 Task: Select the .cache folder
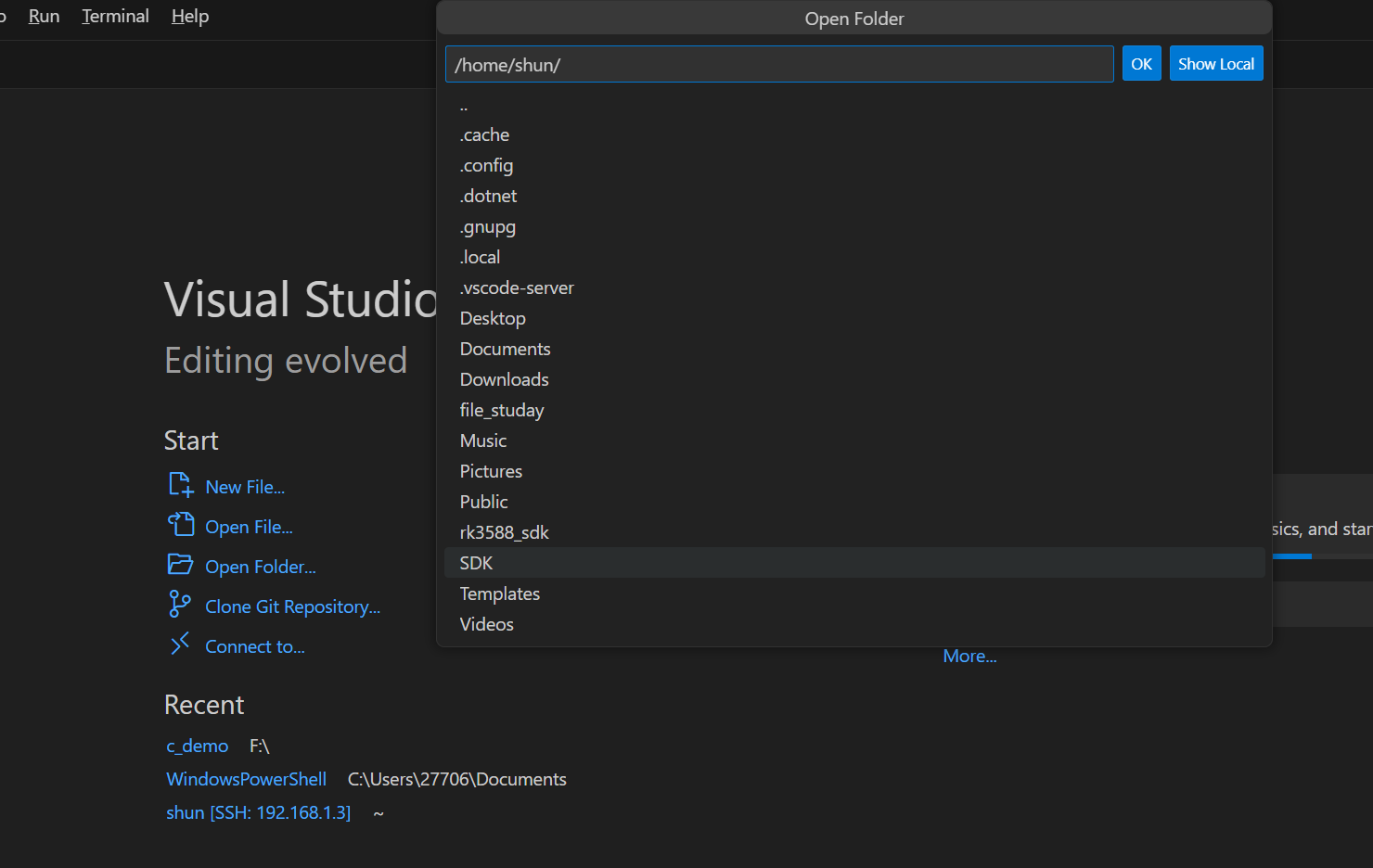point(854,134)
